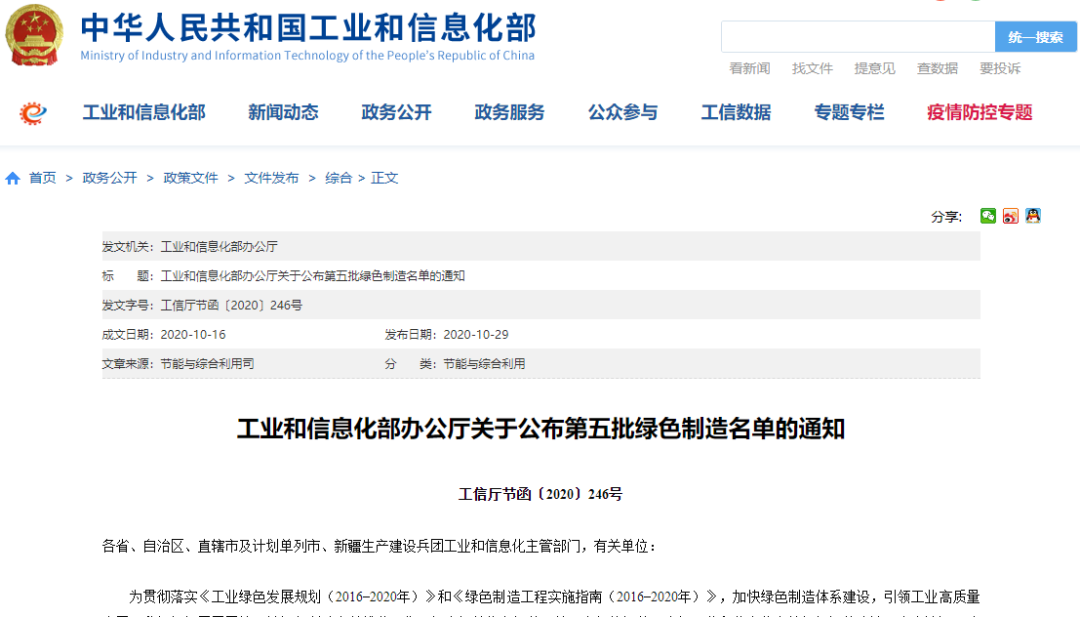Image resolution: width=1080 pixels, height=617 pixels.
Task: Open the 政务服务 menu item
Action: pyautogui.click(x=509, y=113)
